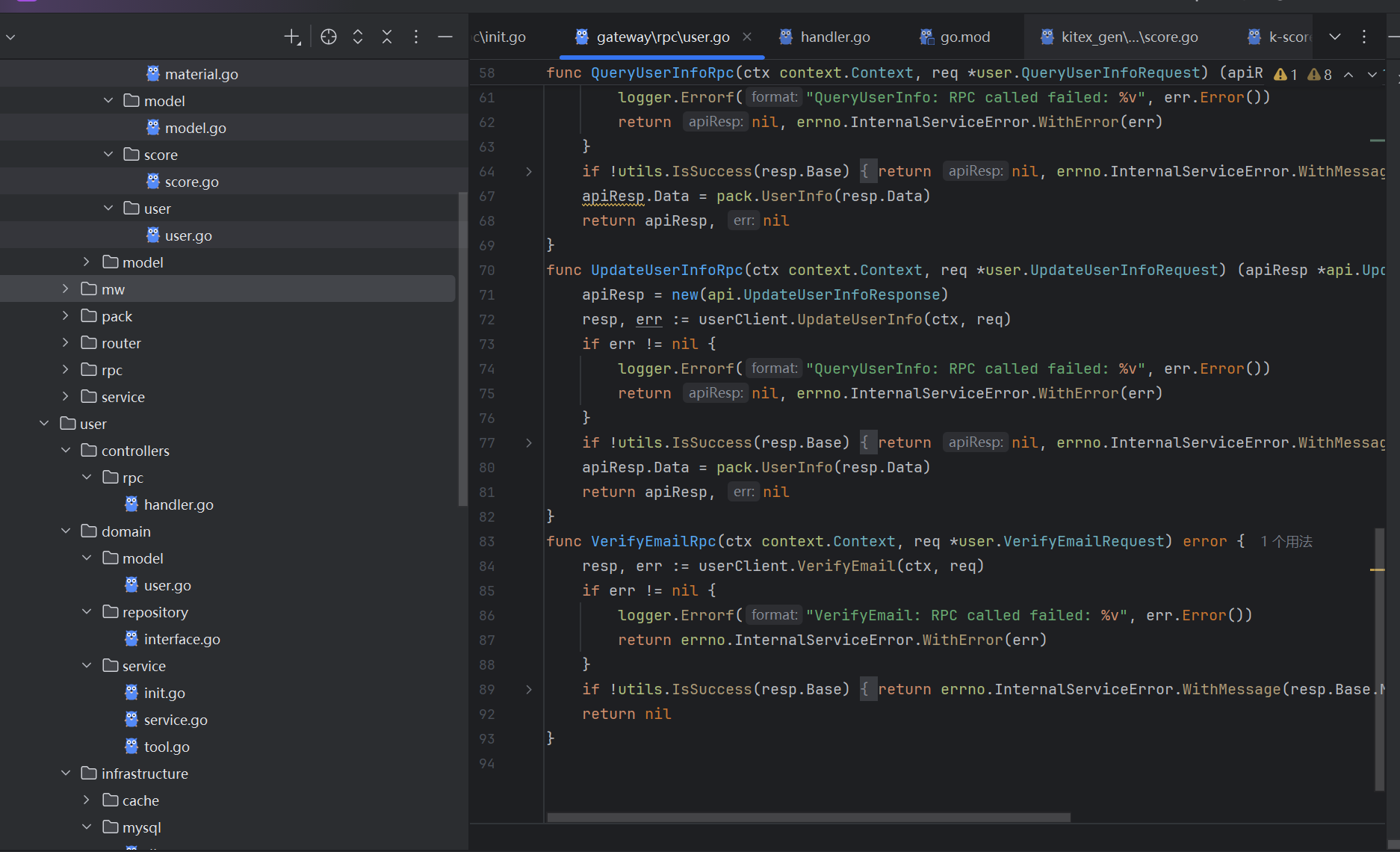1400x852 pixels.
Task: Switch to handler.go tab
Action: [824, 37]
